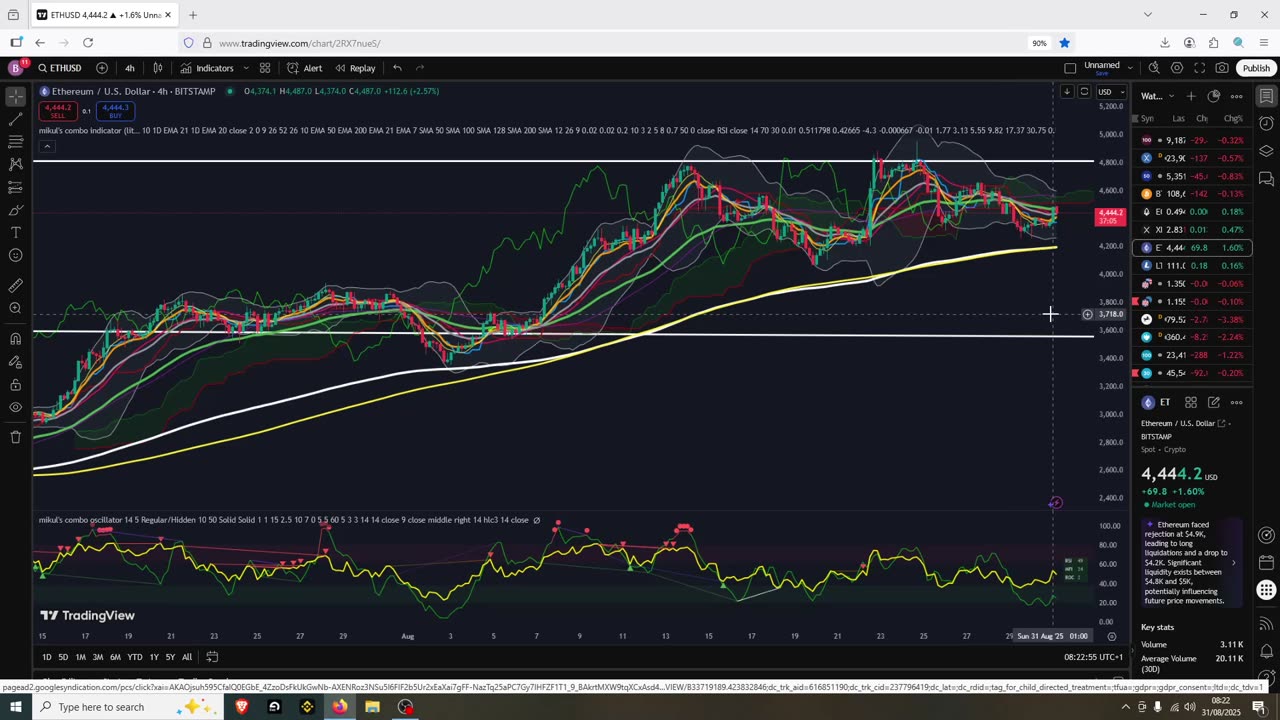Open the 08:22:55 UTC+1 timezone menu

point(1094,657)
